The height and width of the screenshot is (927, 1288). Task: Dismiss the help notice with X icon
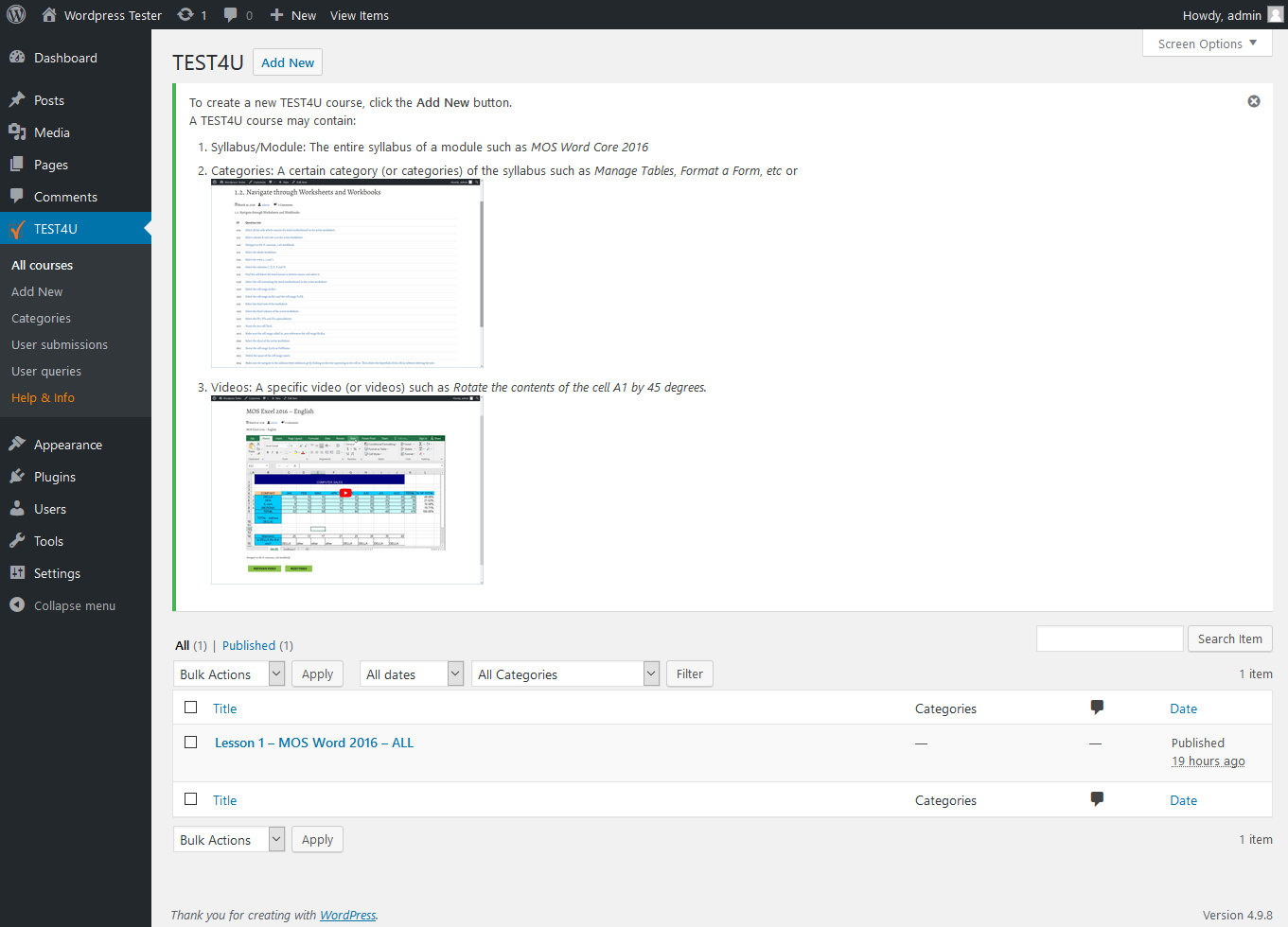point(1254,101)
